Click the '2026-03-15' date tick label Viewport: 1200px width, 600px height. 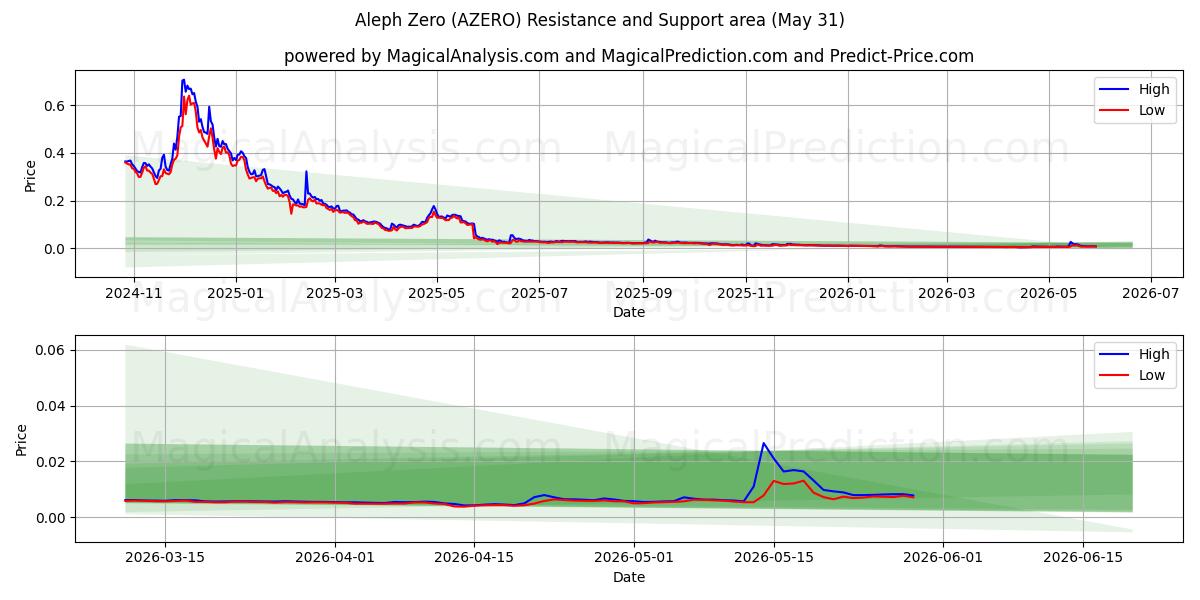pyautogui.click(x=164, y=558)
